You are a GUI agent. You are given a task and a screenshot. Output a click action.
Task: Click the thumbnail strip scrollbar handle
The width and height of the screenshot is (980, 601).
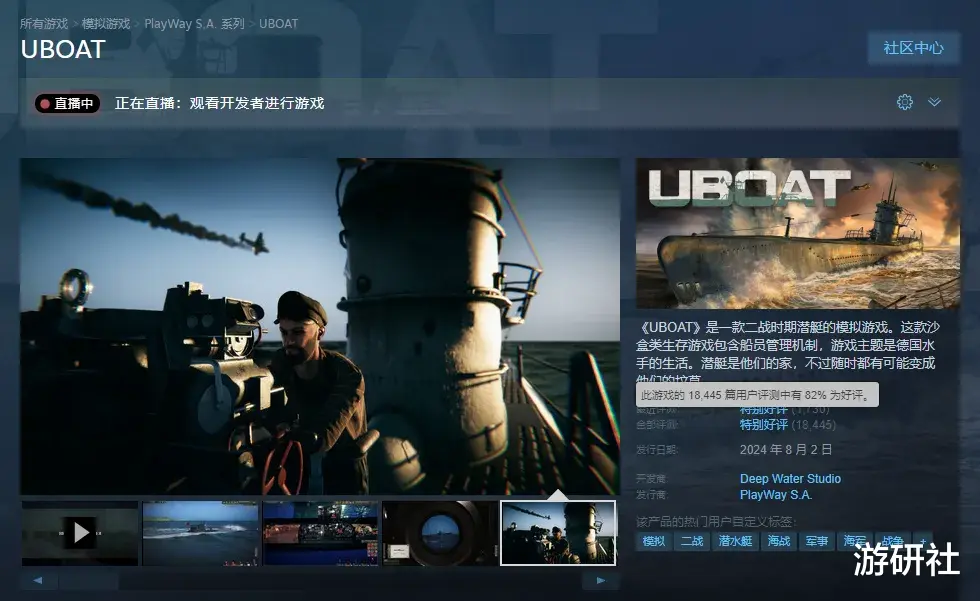point(89,580)
